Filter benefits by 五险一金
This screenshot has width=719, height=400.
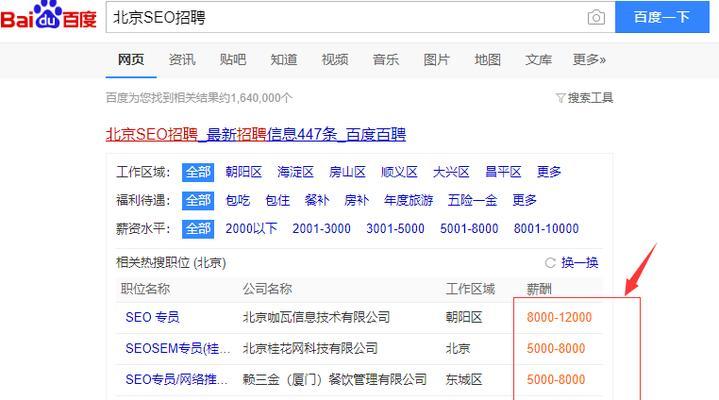tap(472, 200)
